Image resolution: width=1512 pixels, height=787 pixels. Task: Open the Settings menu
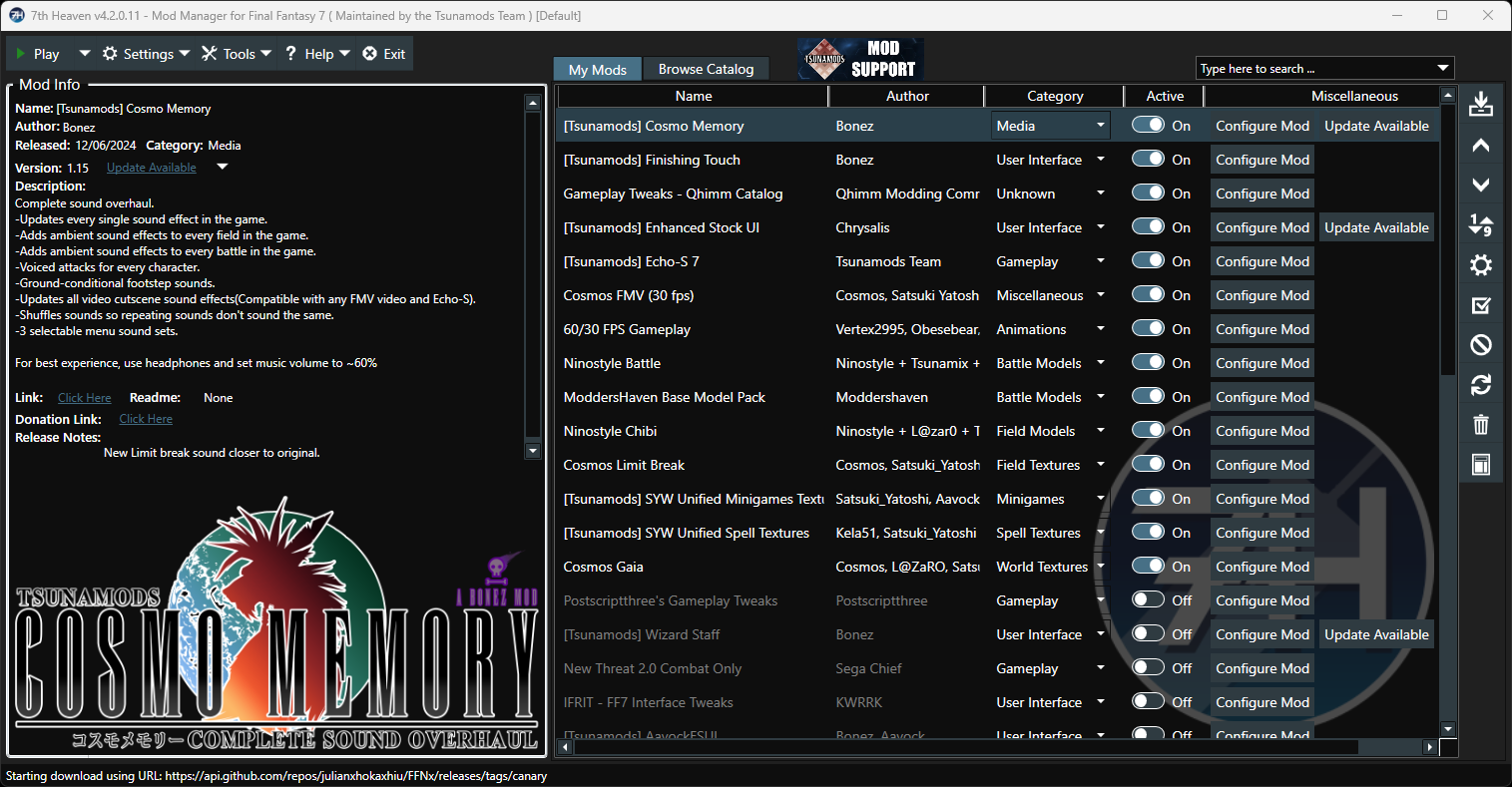point(146,54)
